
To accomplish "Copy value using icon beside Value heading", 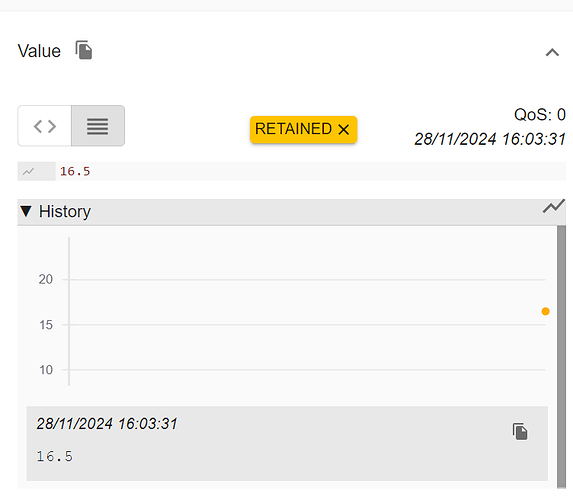I will (84, 50).
